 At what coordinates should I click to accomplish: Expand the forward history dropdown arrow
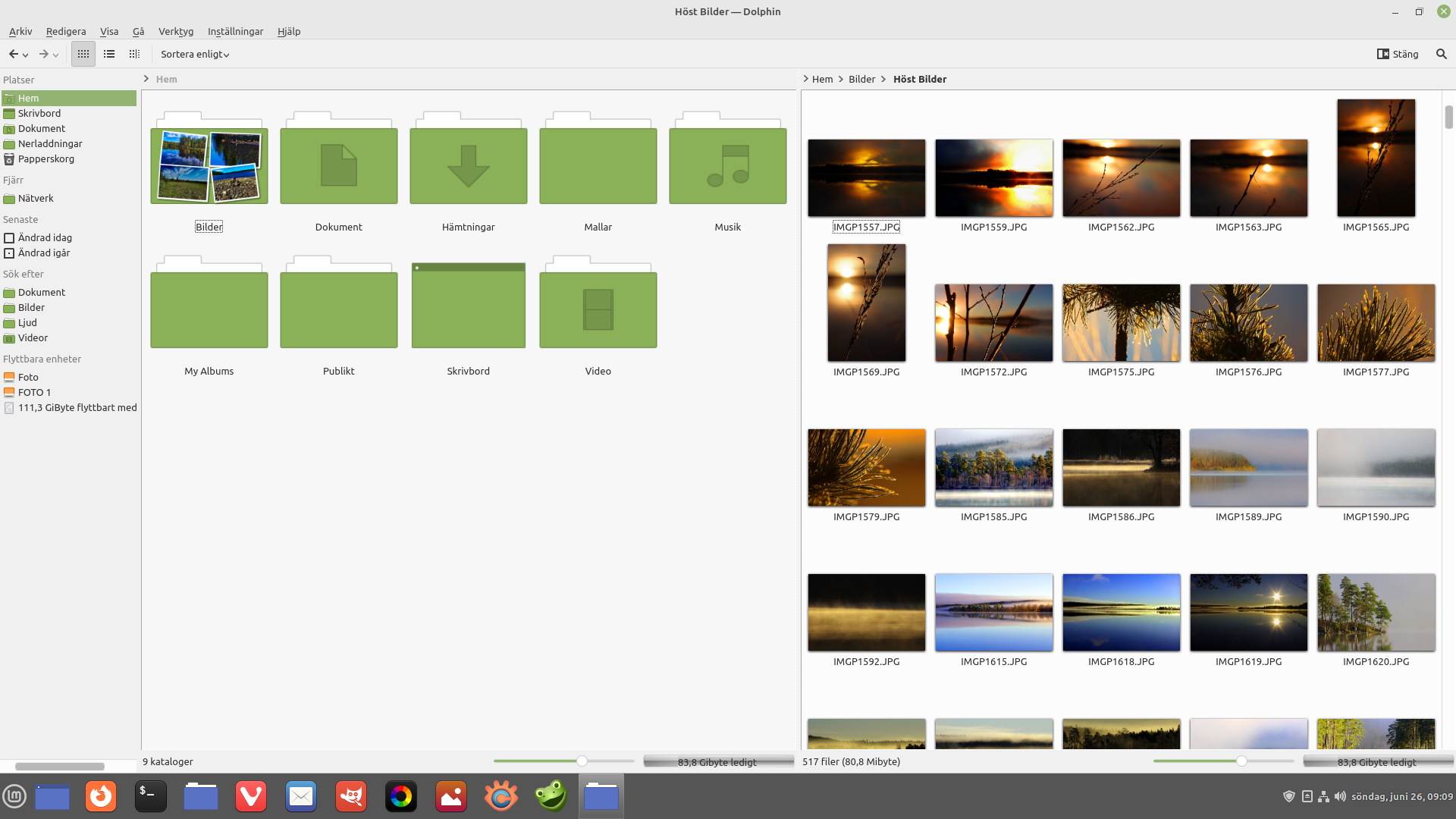pos(56,55)
